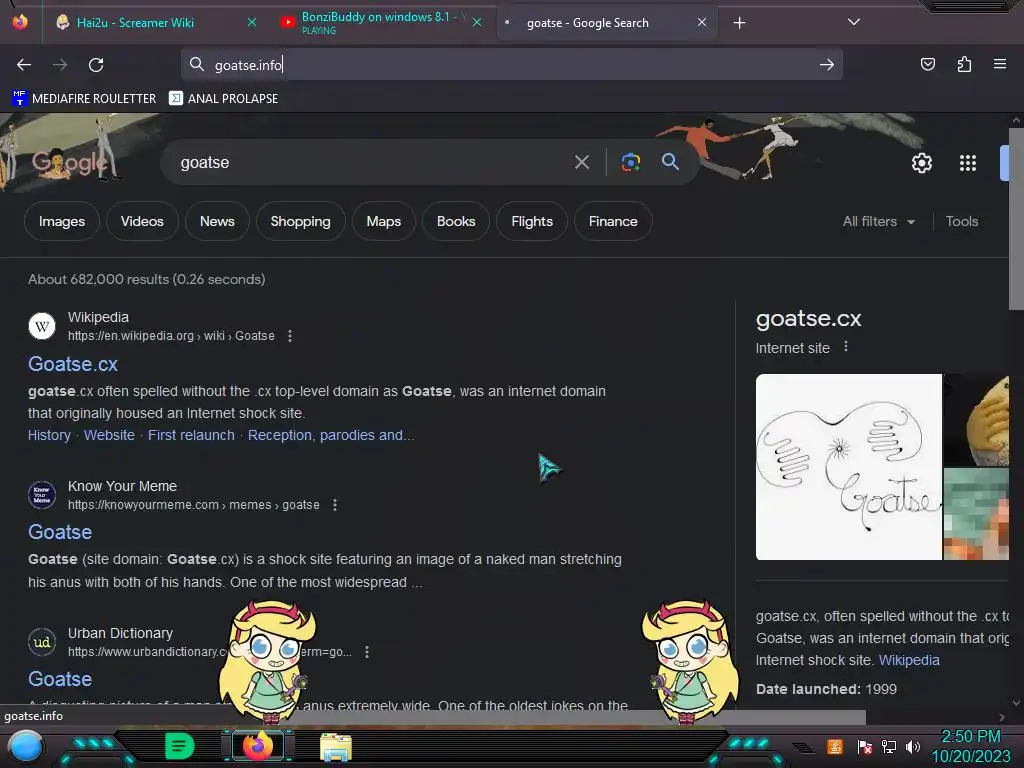Open the volume speaker tray icon
Image resolution: width=1024 pixels, height=768 pixels.
click(913, 746)
